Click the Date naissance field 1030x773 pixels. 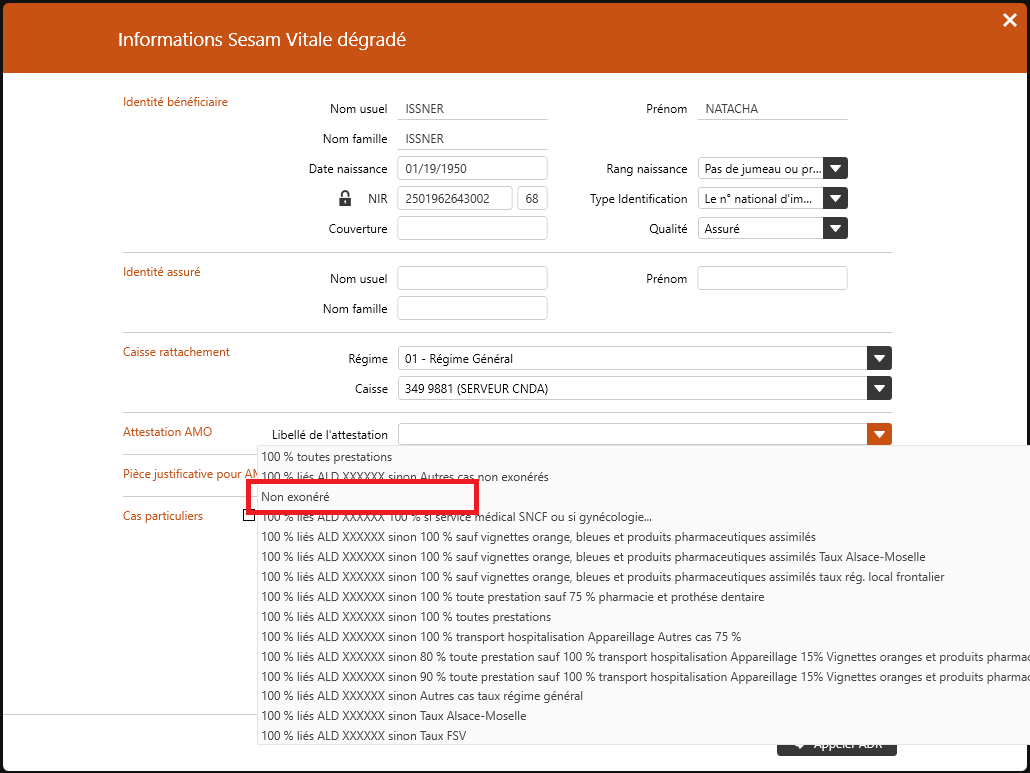472,169
